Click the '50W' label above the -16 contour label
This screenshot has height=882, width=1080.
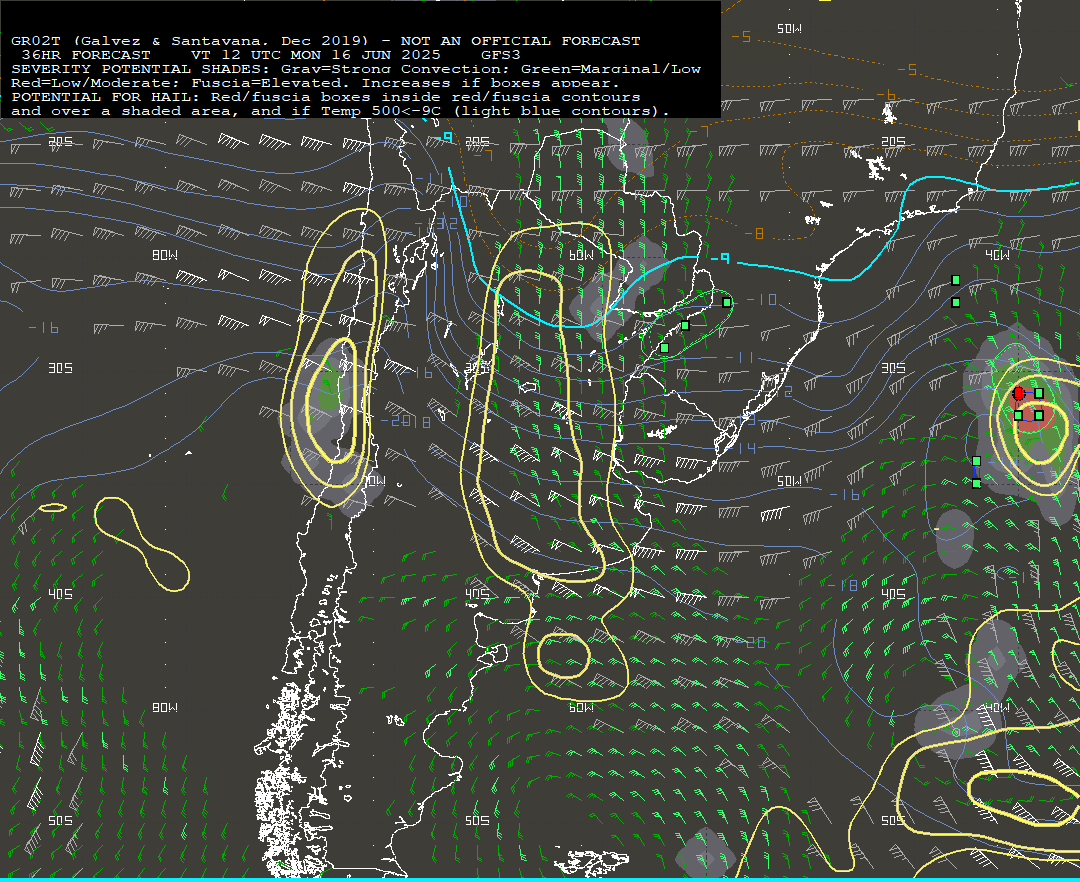pos(789,481)
